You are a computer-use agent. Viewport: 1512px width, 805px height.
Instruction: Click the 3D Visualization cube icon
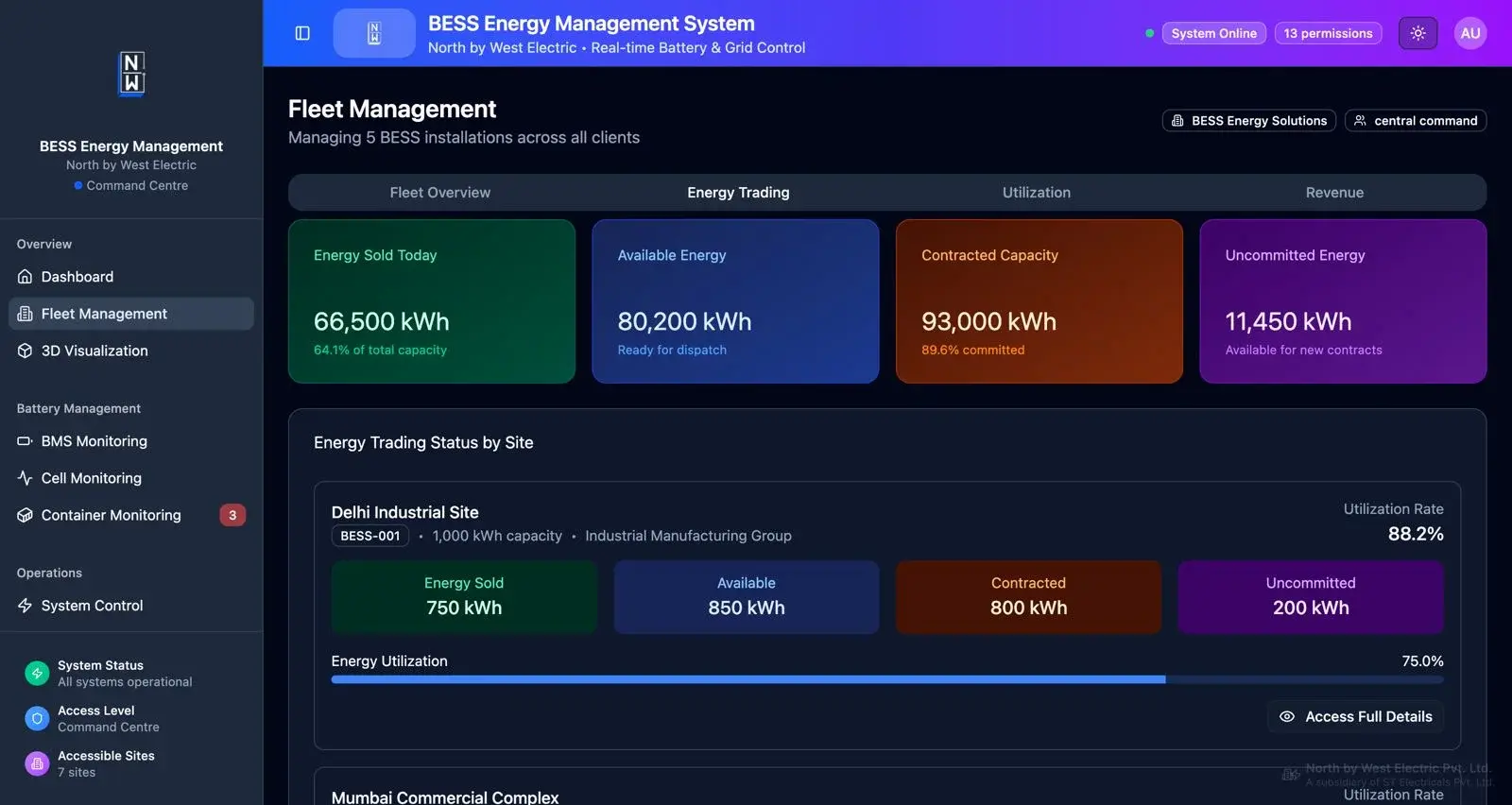[26, 351]
